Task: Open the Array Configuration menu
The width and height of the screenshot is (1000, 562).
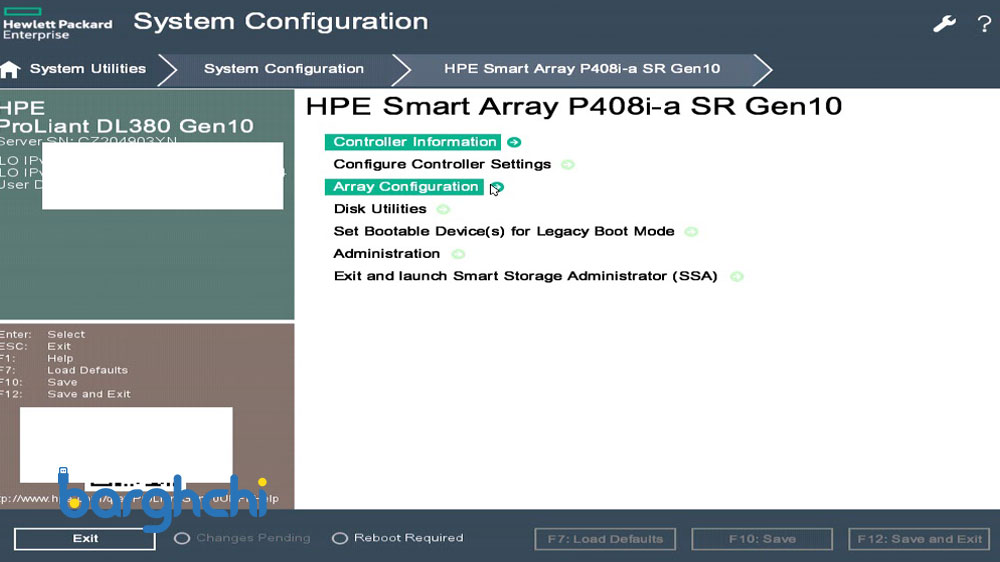Action: pos(405,187)
